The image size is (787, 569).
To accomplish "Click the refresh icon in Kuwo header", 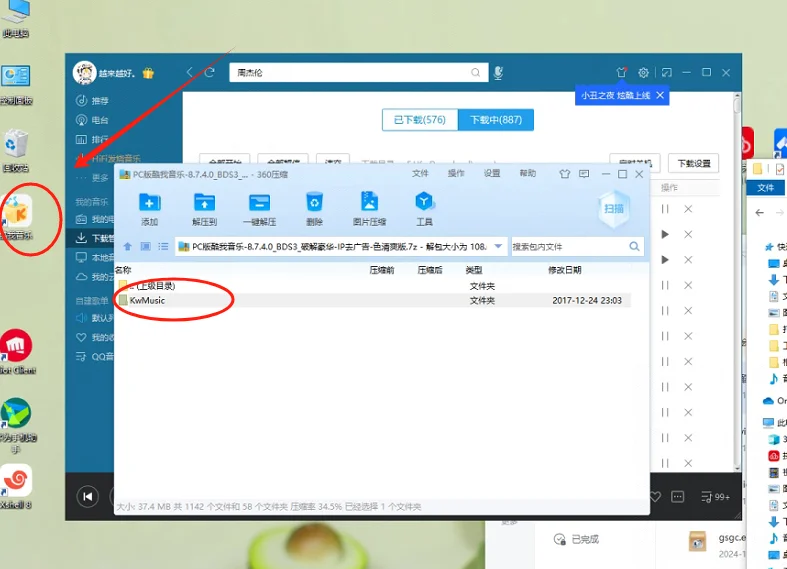I will [210, 73].
